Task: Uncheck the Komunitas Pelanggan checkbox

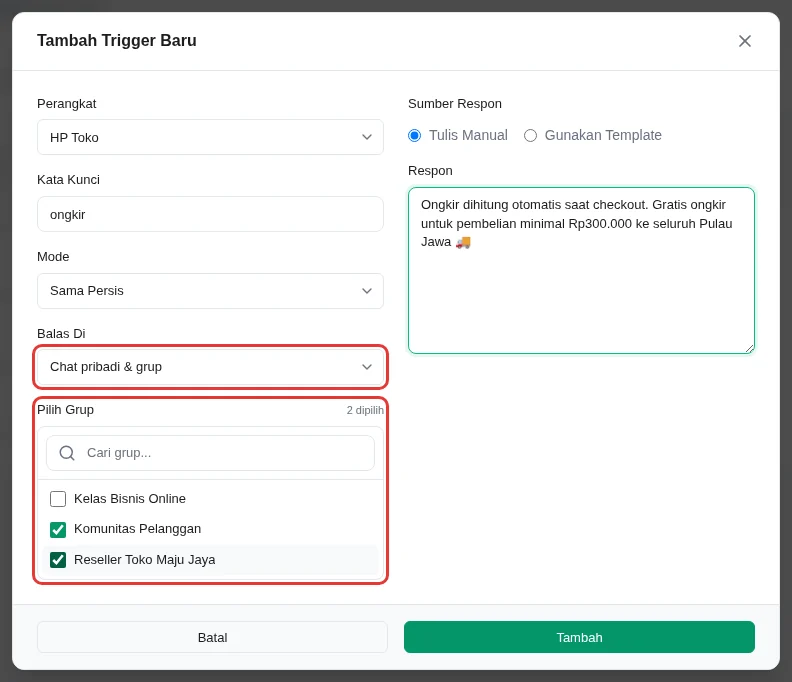Action: click(58, 529)
